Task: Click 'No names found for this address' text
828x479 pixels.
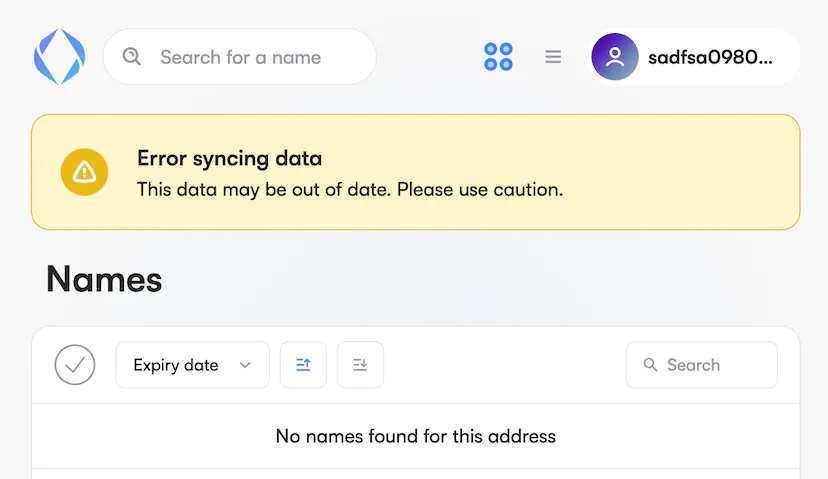Action: tap(415, 436)
